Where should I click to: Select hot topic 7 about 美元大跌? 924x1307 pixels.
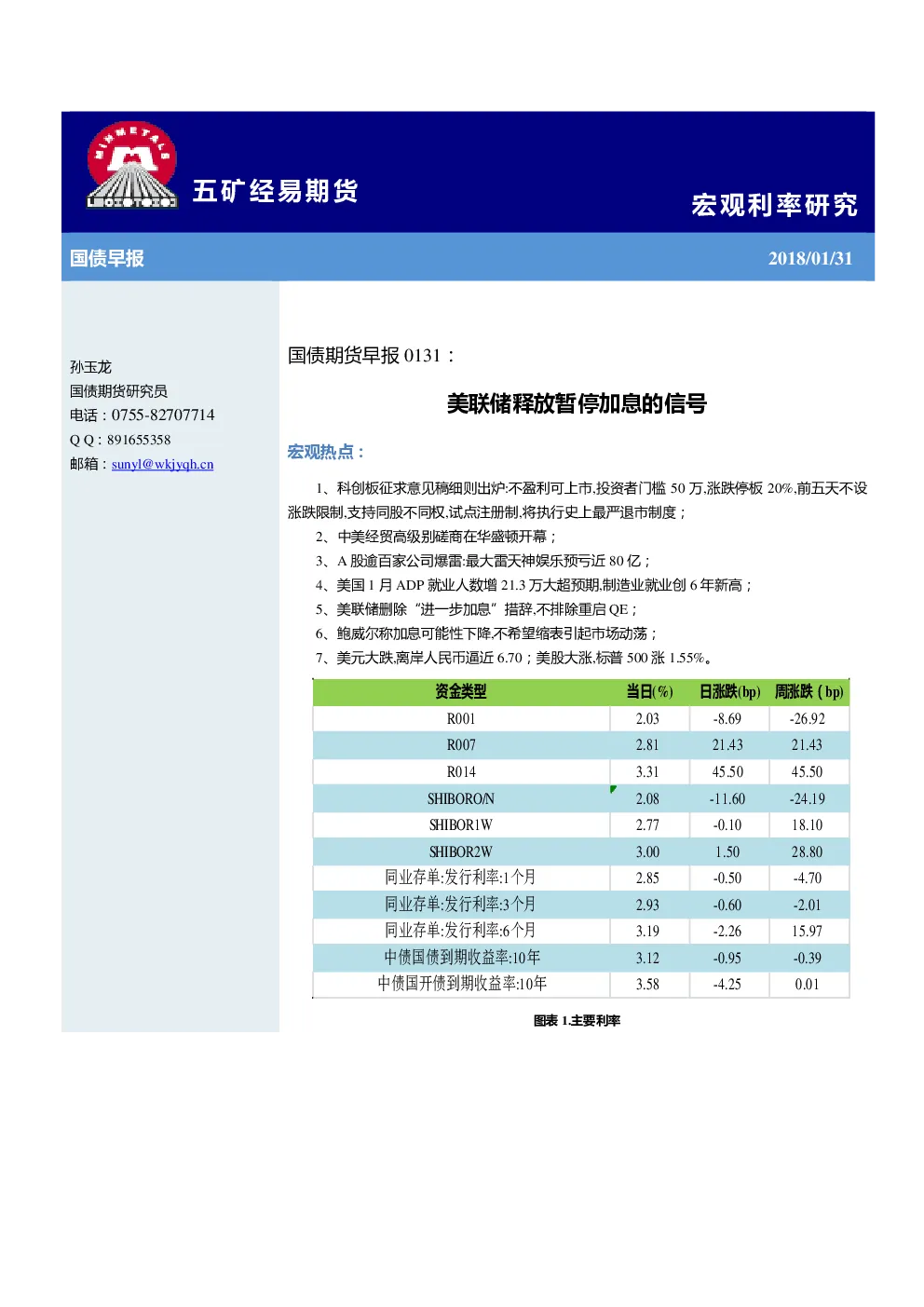[x=514, y=658]
